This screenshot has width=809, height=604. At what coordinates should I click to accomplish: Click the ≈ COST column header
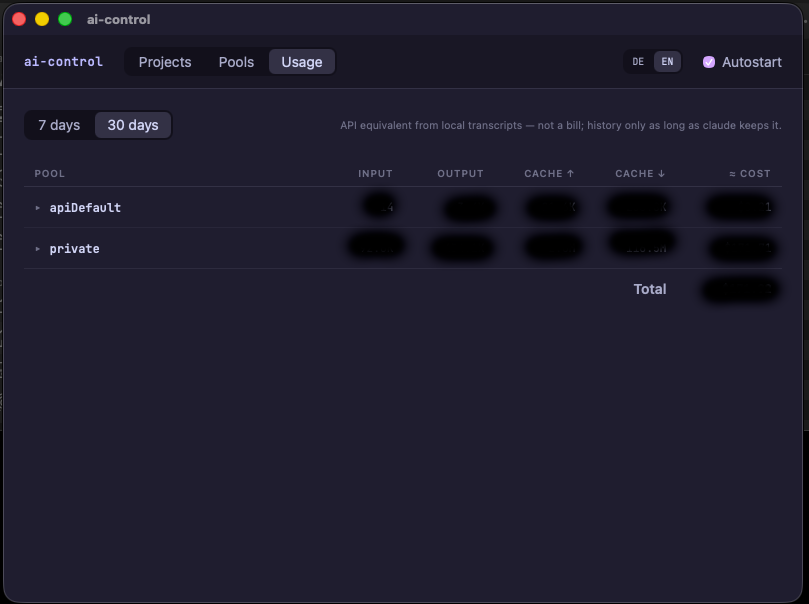[x=750, y=173]
